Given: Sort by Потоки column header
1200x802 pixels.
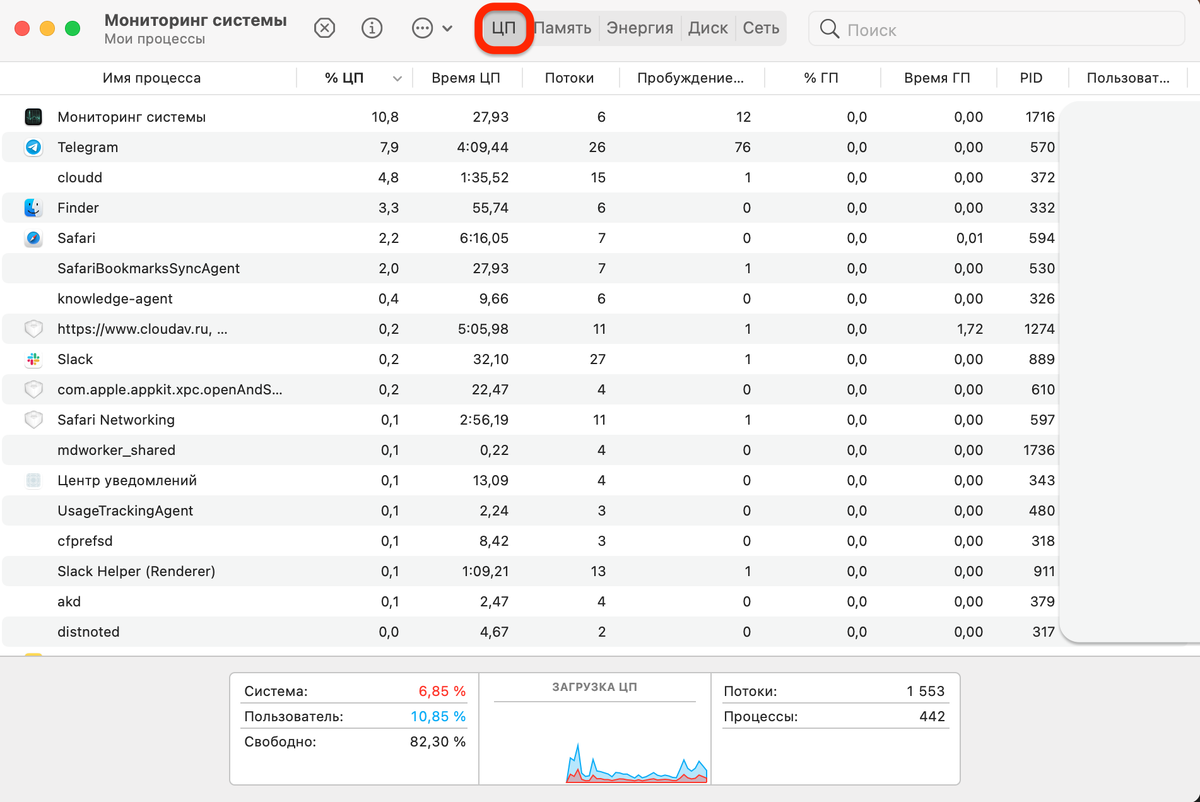Looking at the screenshot, I should tap(569, 78).
